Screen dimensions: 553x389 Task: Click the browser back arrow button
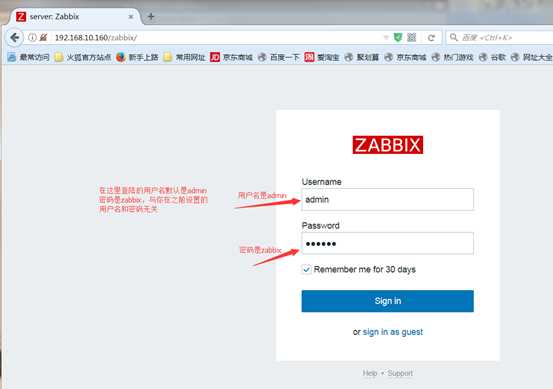[14, 37]
